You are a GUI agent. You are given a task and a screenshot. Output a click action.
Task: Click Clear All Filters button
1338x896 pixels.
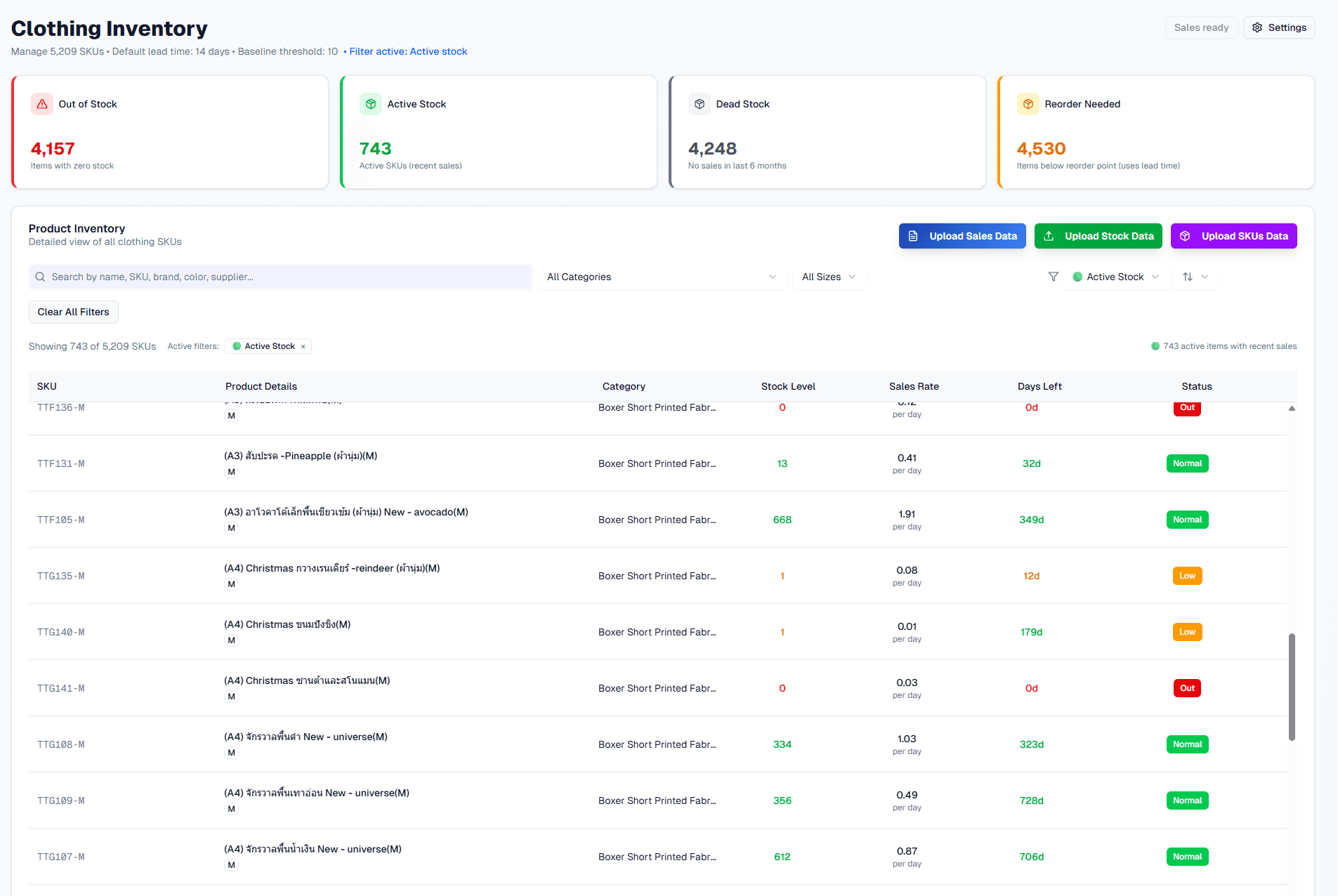(74, 312)
